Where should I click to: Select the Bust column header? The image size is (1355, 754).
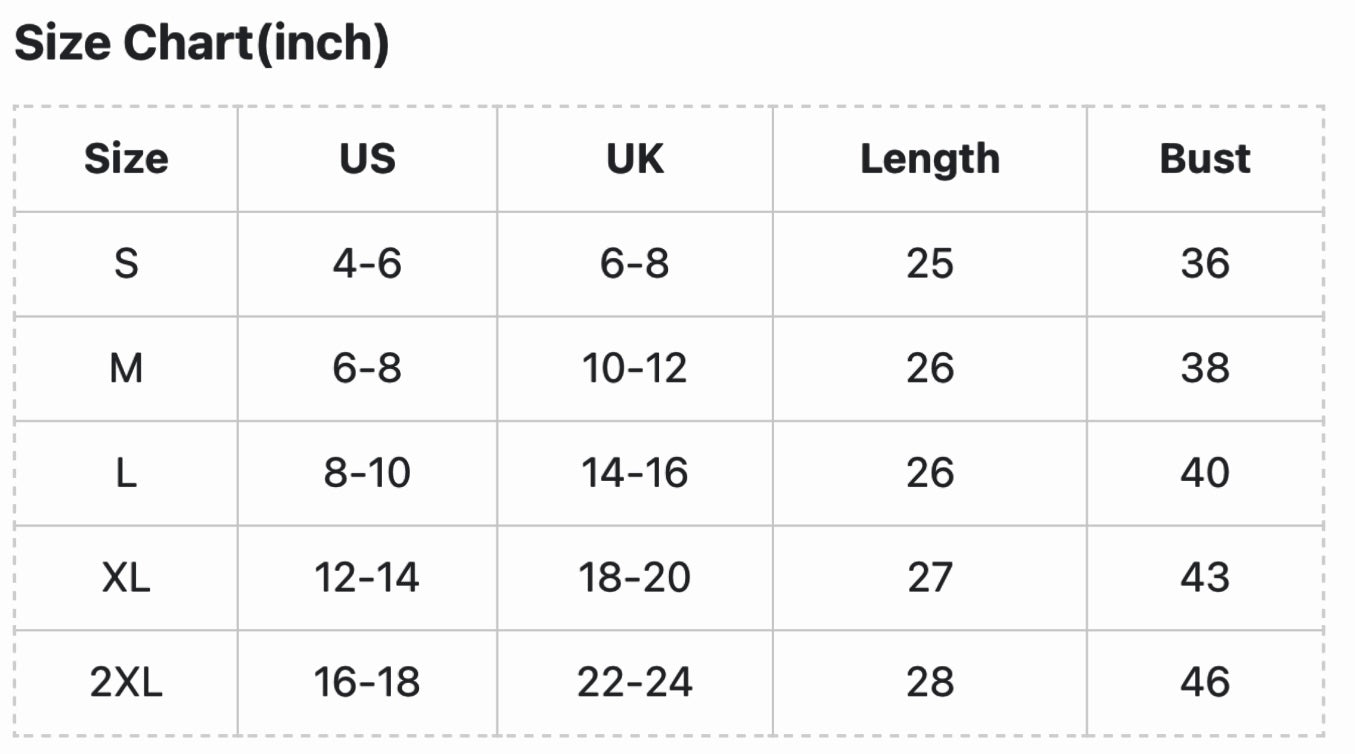coord(1205,159)
